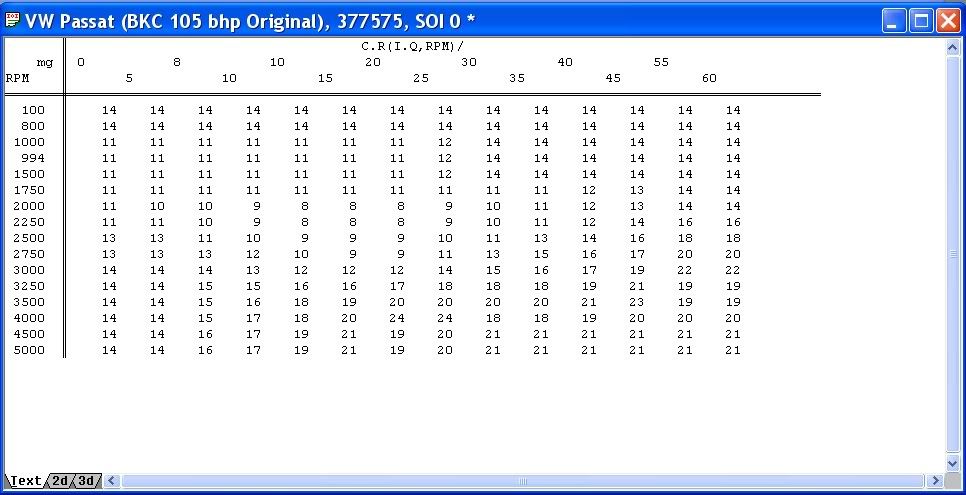Click the horizontal scrollbar left arrow
The image size is (966, 495).
[x=112, y=481]
